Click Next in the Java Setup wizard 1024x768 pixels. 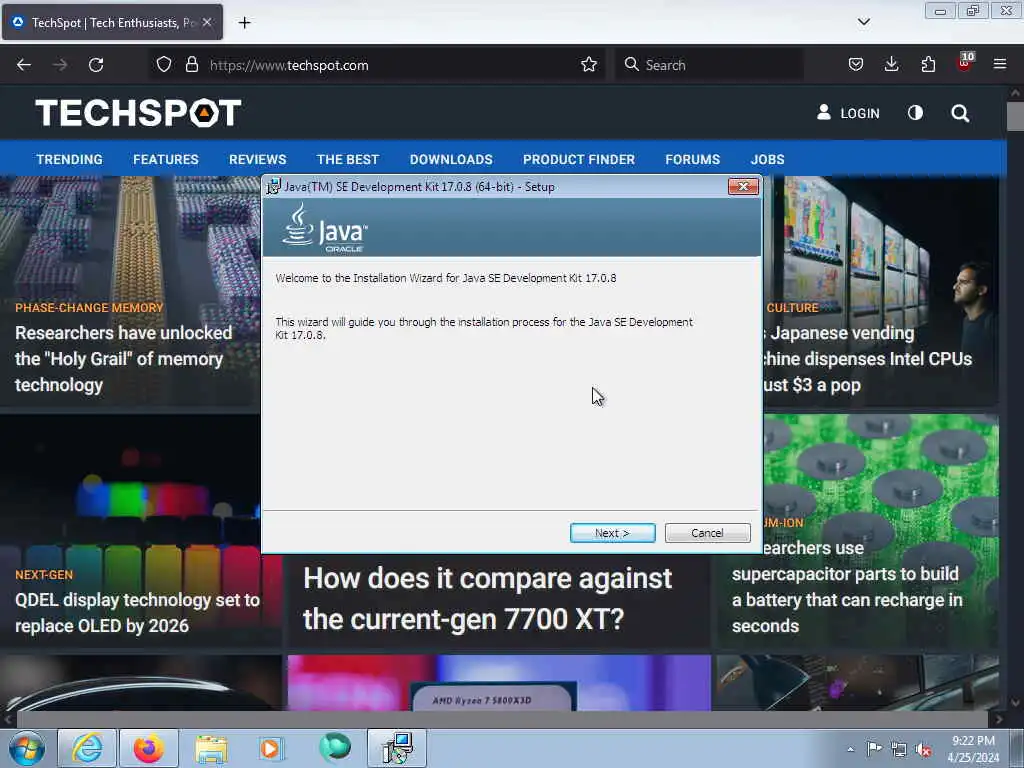click(612, 533)
